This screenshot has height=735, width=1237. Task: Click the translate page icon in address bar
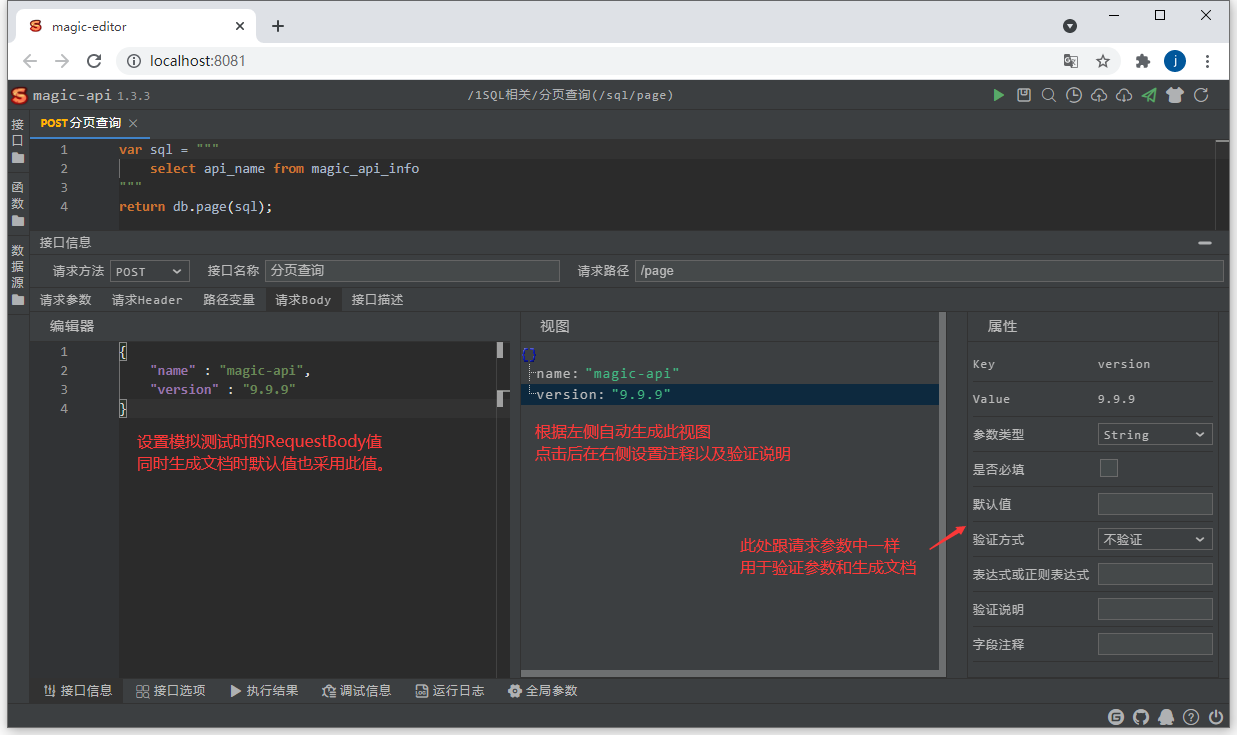coord(1071,61)
